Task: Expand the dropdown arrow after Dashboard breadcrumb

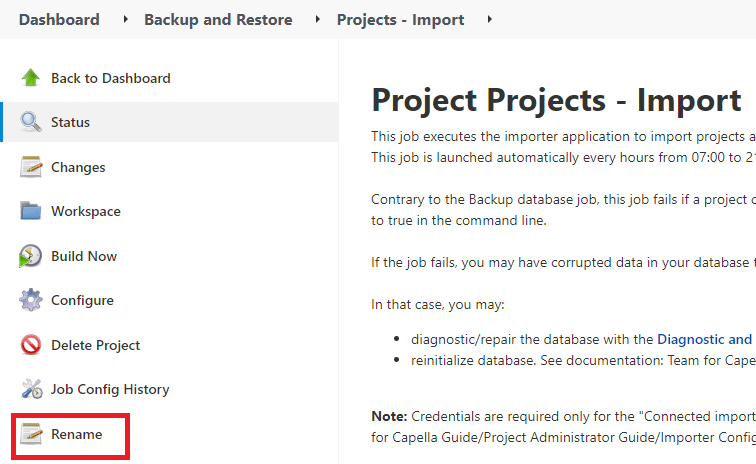Action: pyautogui.click(x=126, y=19)
